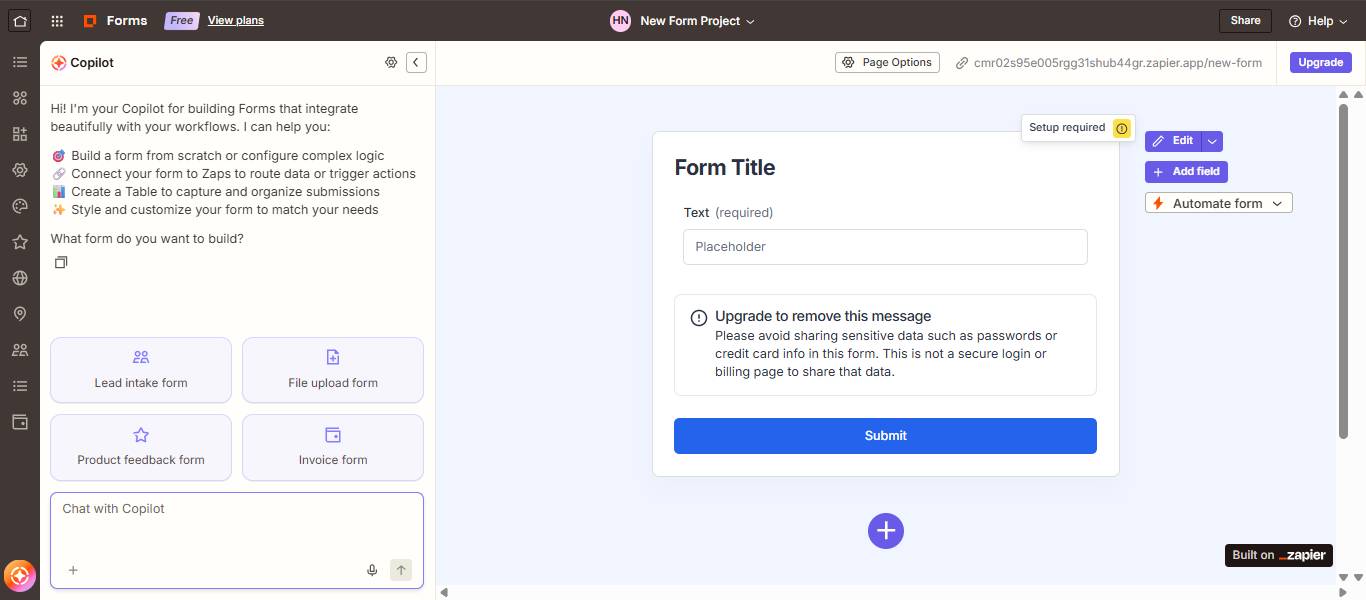Open the View plans link
1366x600 pixels.
tap(236, 20)
